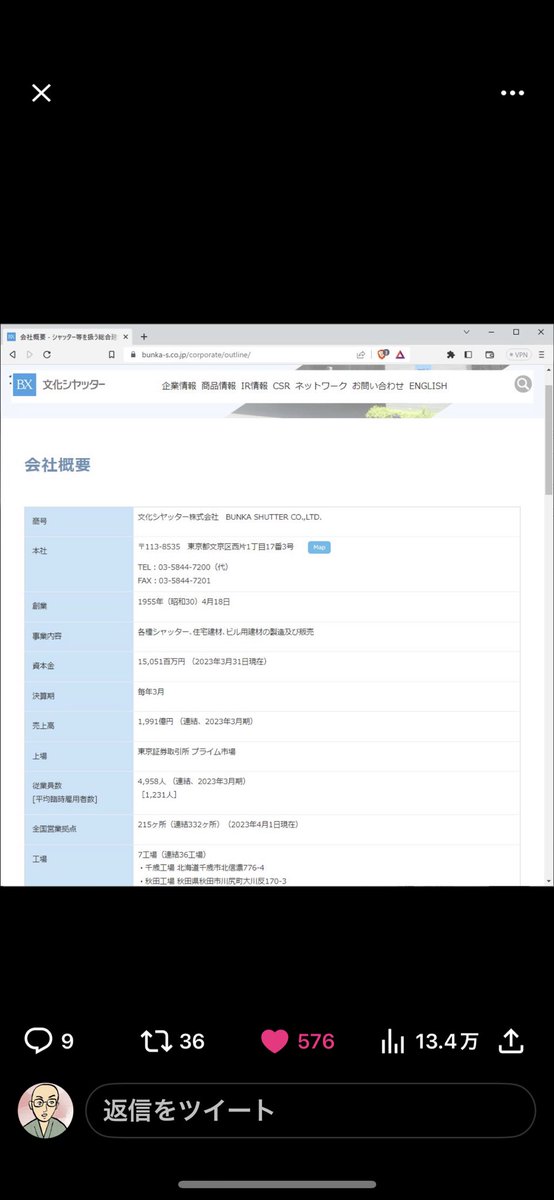Image resolution: width=554 pixels, height=1200 pixels.
Task: Click the site search magnifier icon
Action: [523, 384]
